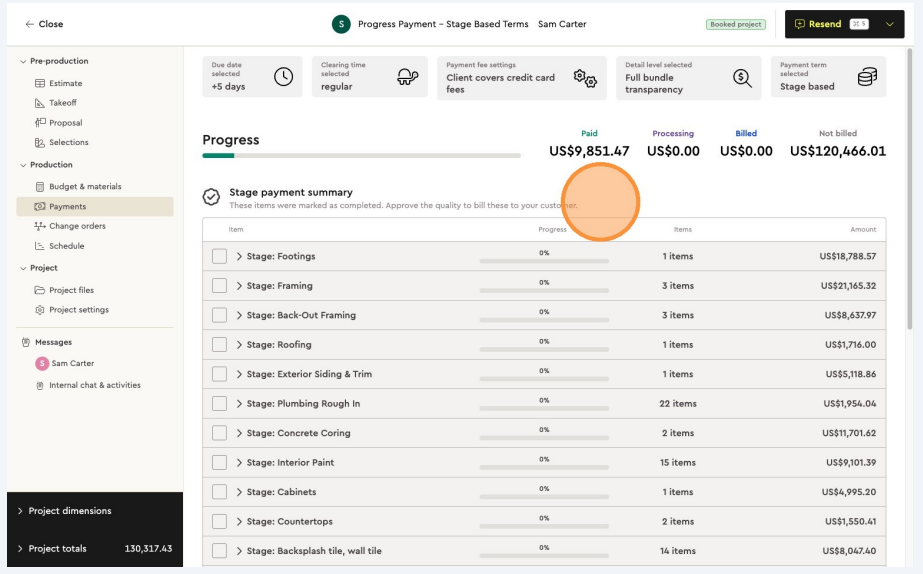
Task: Click the magnifier icon in Detail level card
Action: 742,78
